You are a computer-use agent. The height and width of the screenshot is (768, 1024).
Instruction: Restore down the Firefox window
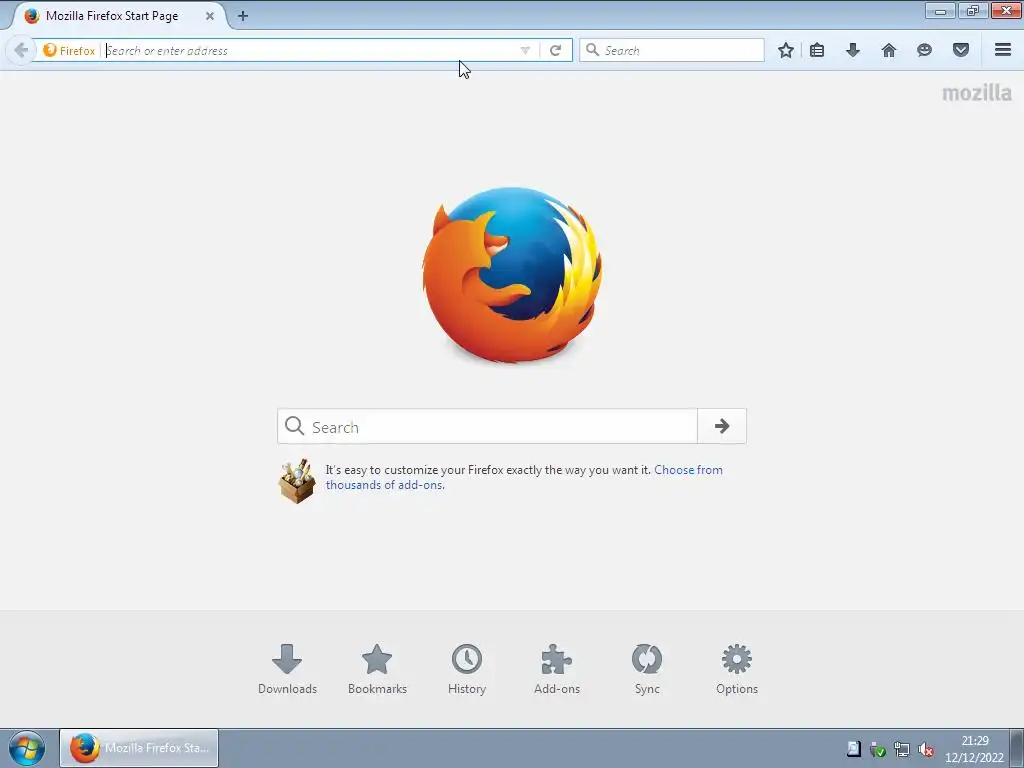click(973, 10)
